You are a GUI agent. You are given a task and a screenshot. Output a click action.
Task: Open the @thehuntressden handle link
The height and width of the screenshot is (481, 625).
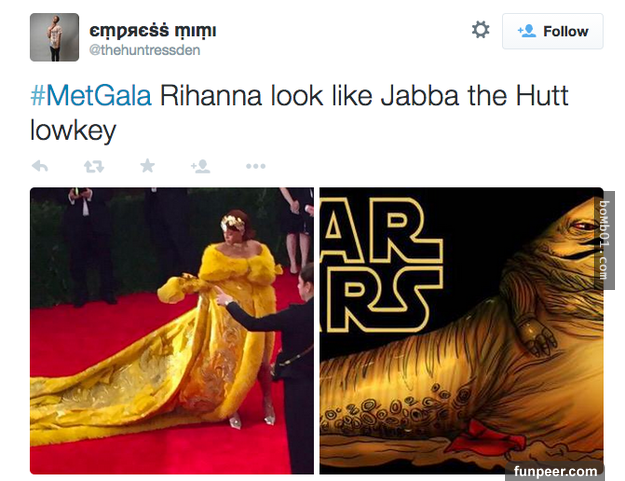(x=144, y=50)
